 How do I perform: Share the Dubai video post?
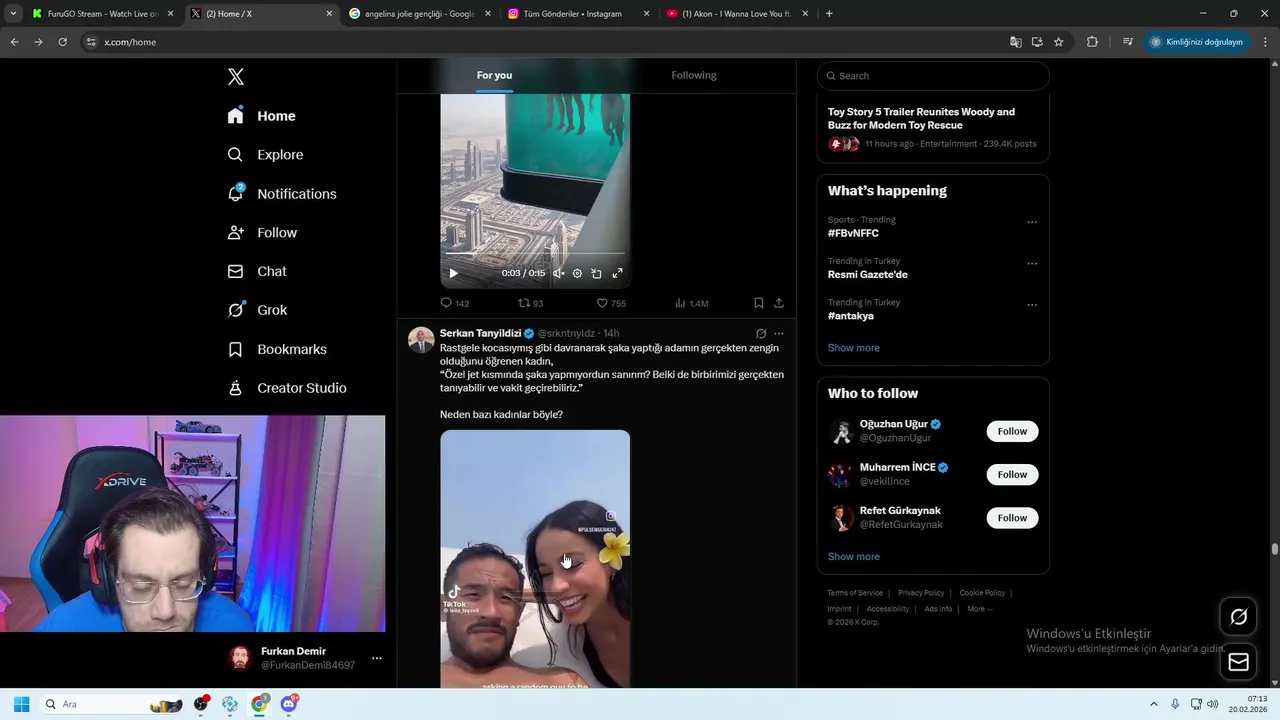pos(779,303)
